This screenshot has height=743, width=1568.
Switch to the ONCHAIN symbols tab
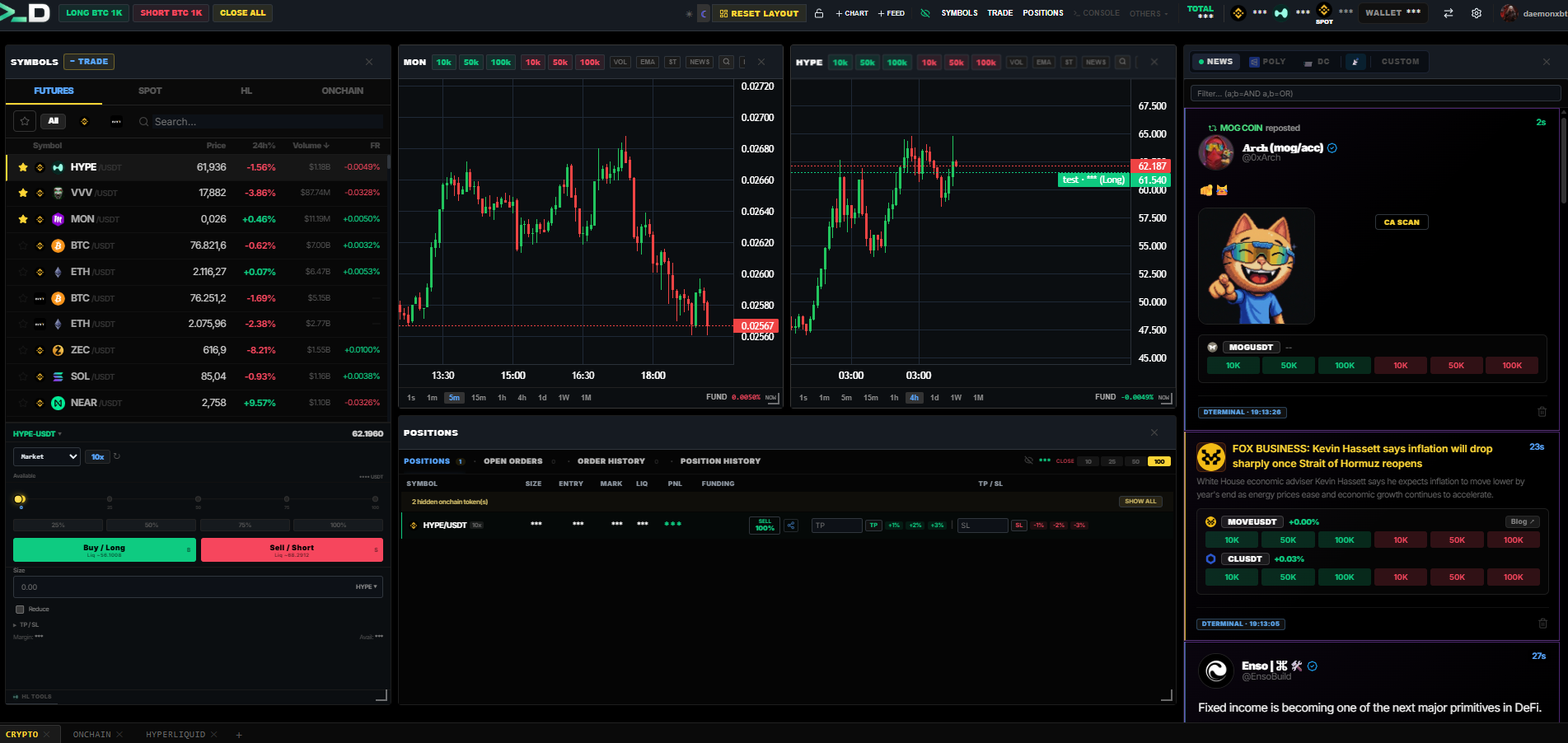(343, 91)
